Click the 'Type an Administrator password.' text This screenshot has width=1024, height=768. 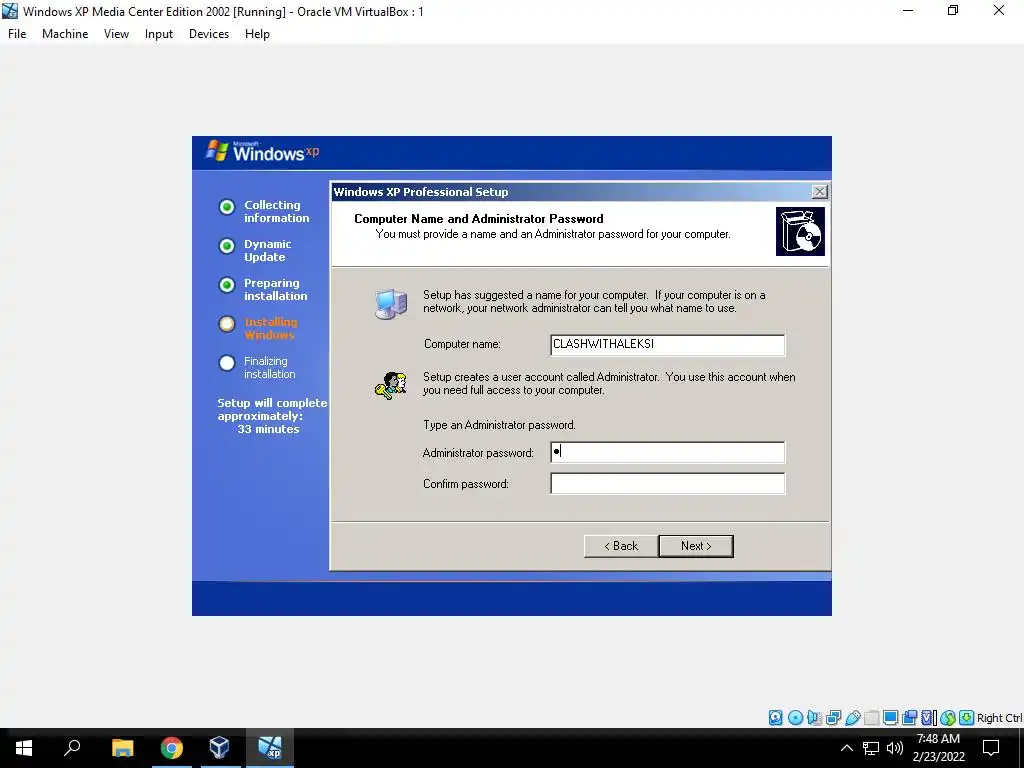pyautogui.click(x=499, y=424)
